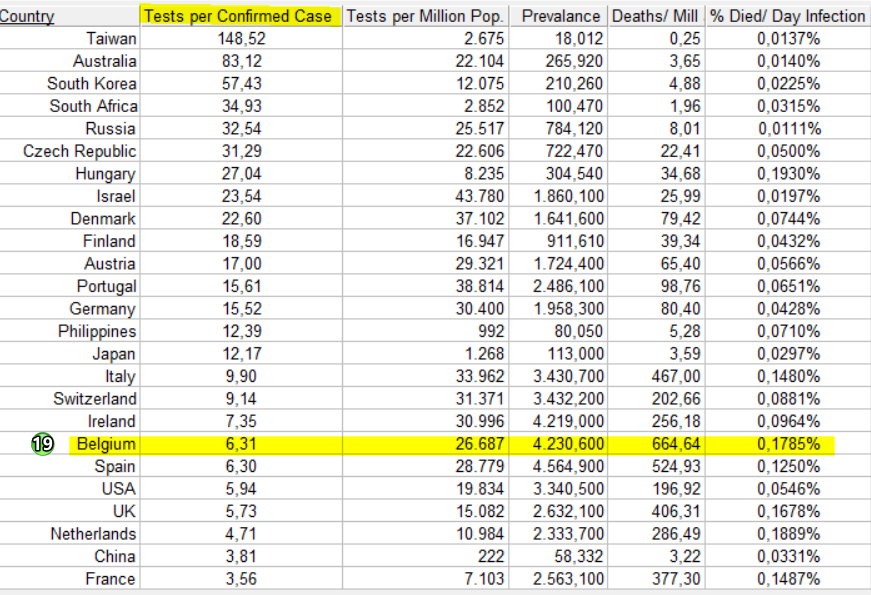Select the France country cell

pos(110,579)
